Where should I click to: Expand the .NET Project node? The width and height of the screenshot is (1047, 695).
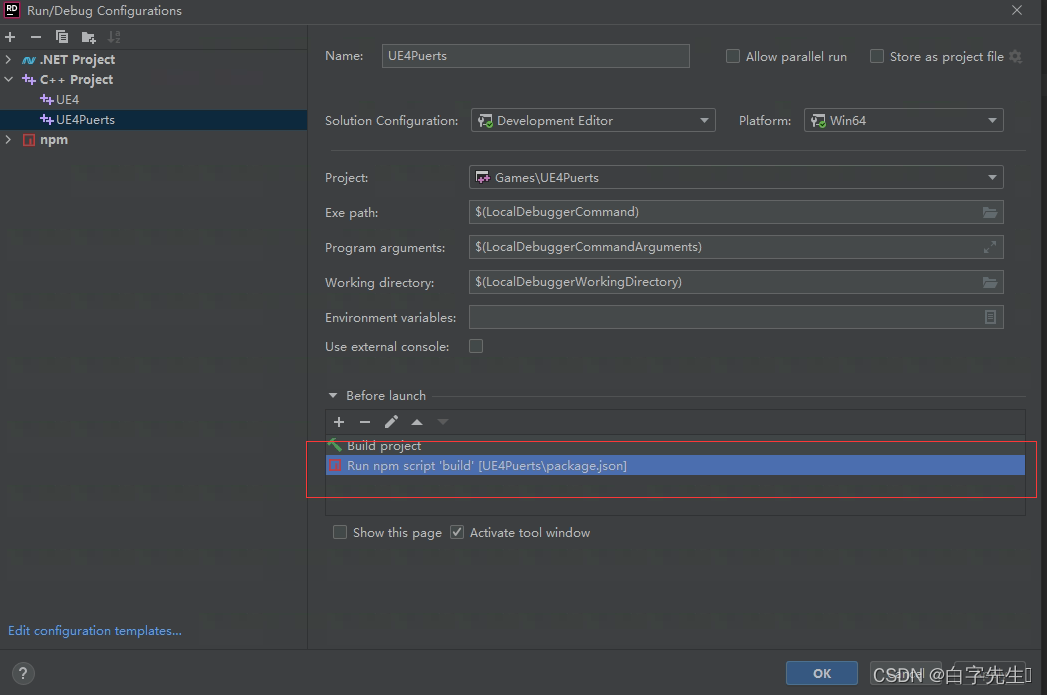point(8,59)
